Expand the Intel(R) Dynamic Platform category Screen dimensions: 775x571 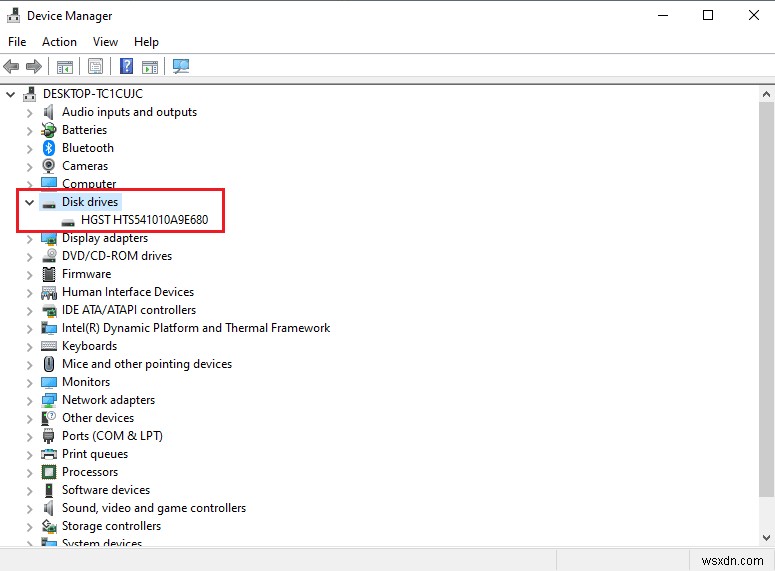pyautogui.click(x=30, y=329)
